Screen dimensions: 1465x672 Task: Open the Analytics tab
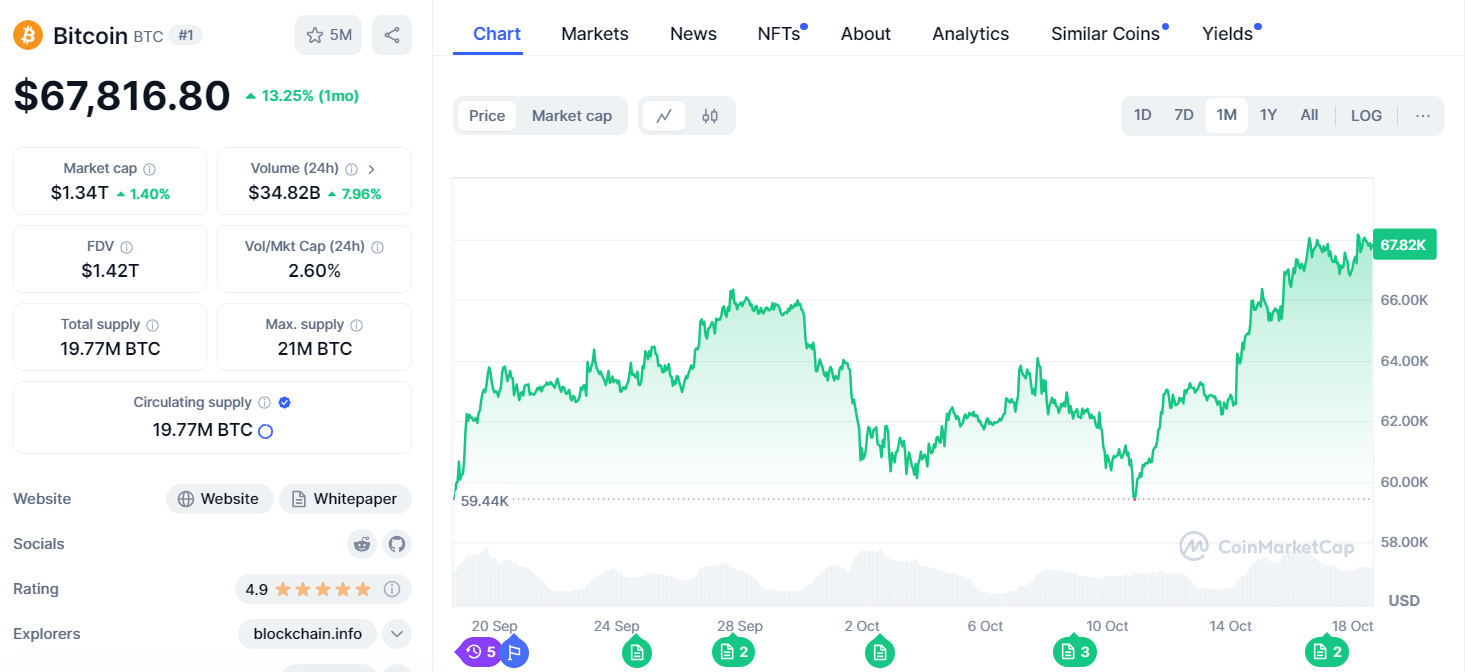pos(971,34)
